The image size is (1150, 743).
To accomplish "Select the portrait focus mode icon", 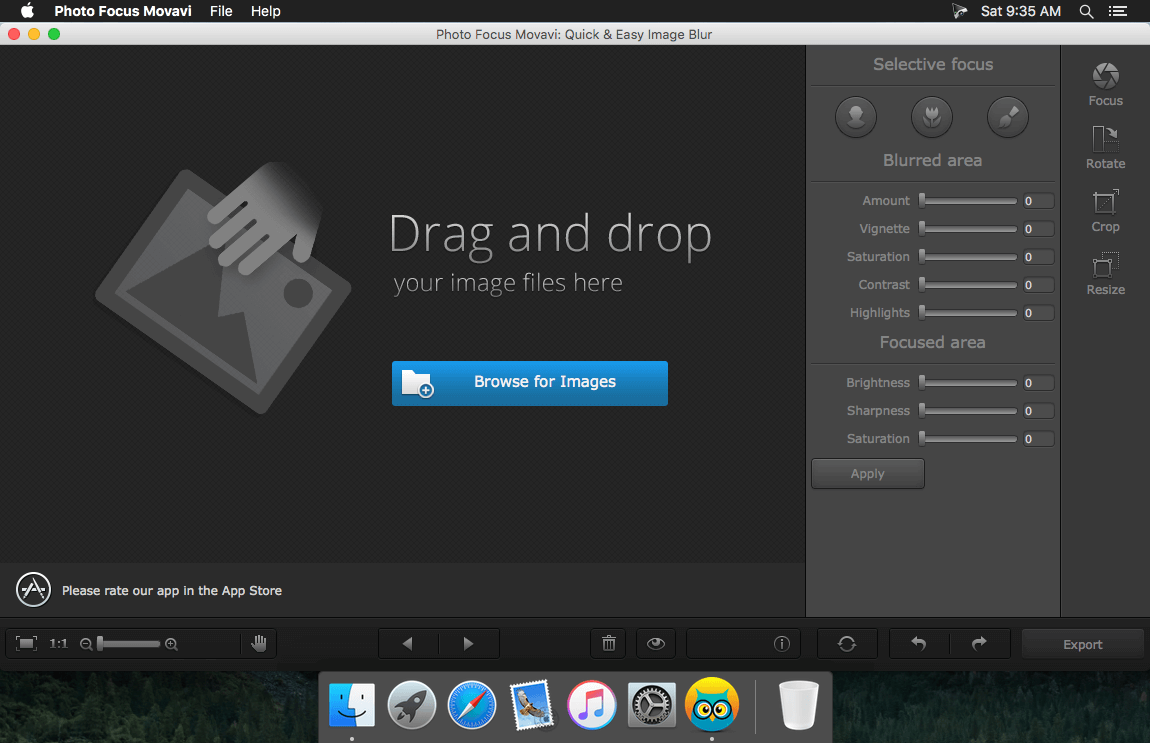I will [x=856, y=117].
